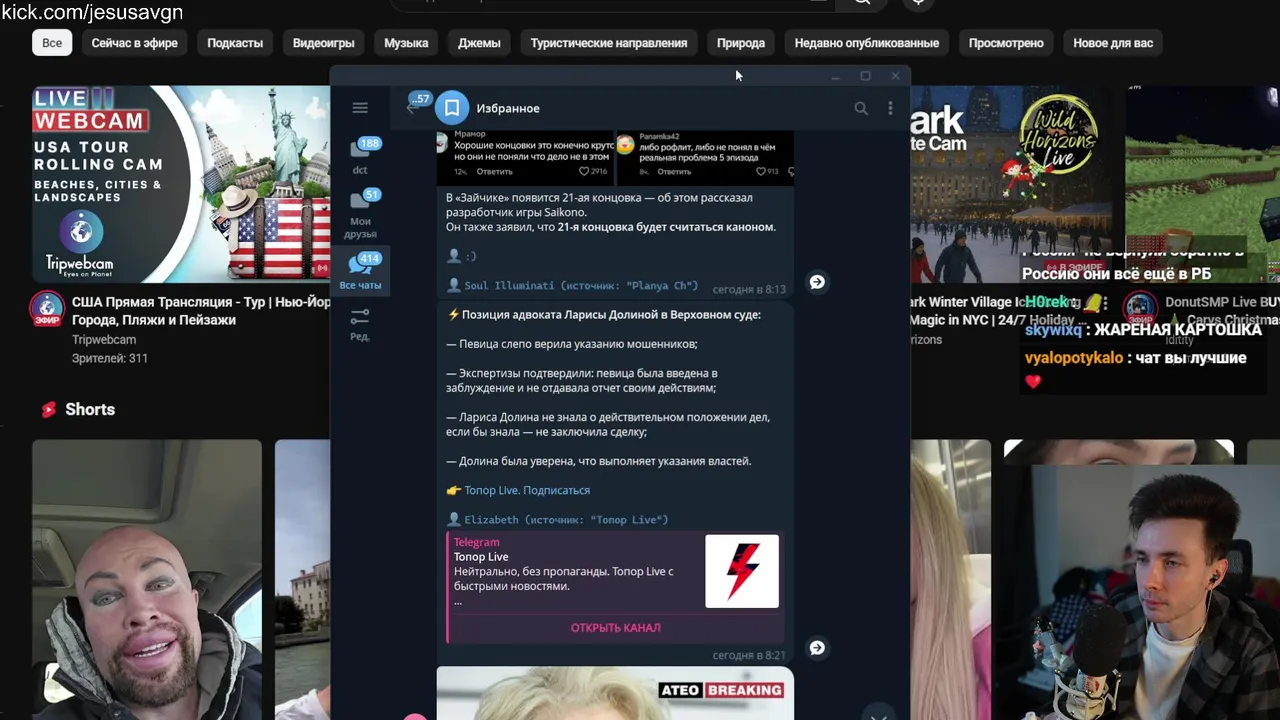The width and height of the screenshot is (1280, 720).
Task: Select the dct chat folder
Action: pyautogui.click(x=360, y=157)
